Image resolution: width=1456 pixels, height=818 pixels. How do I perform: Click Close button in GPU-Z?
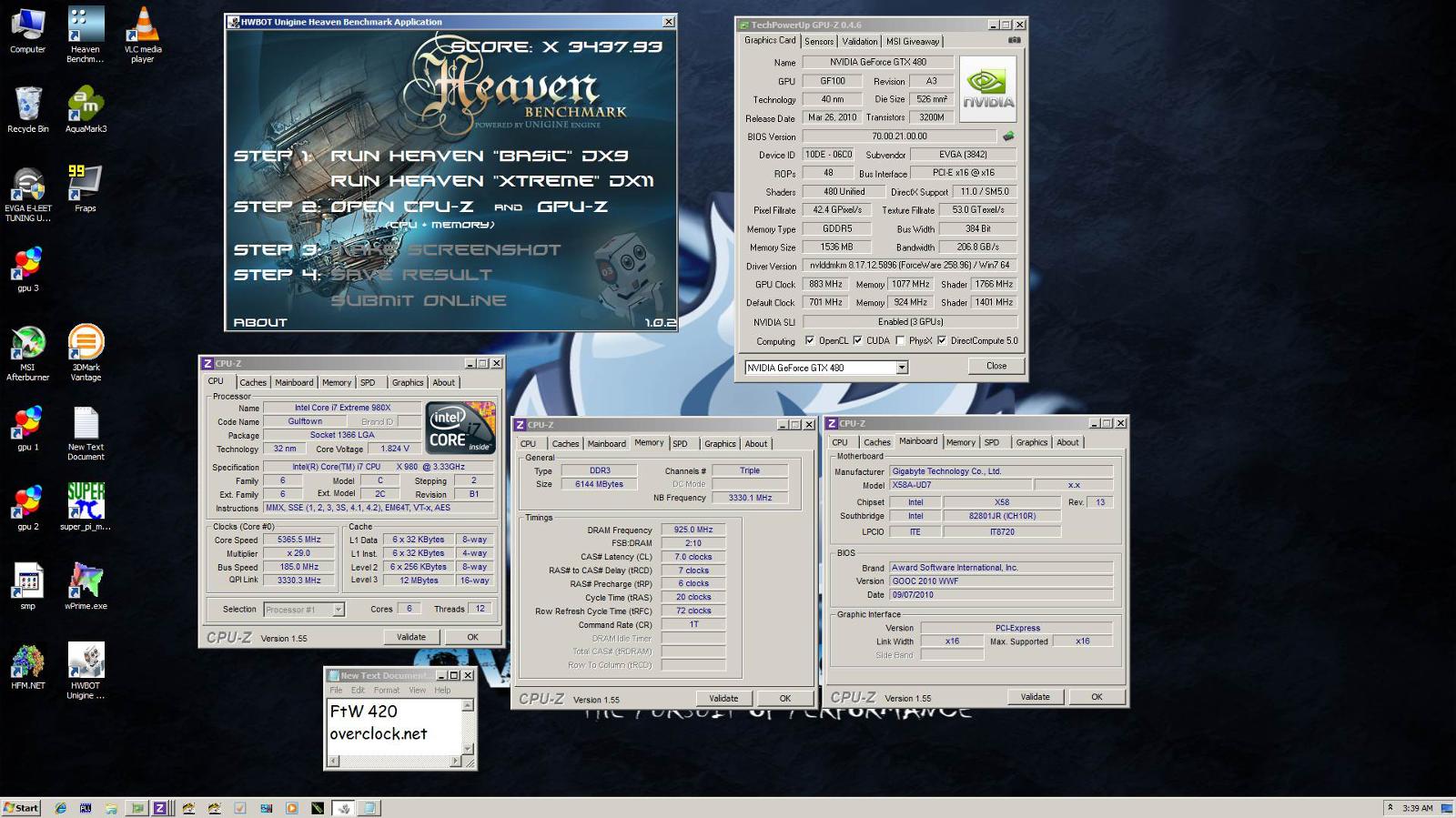(996, 366)
